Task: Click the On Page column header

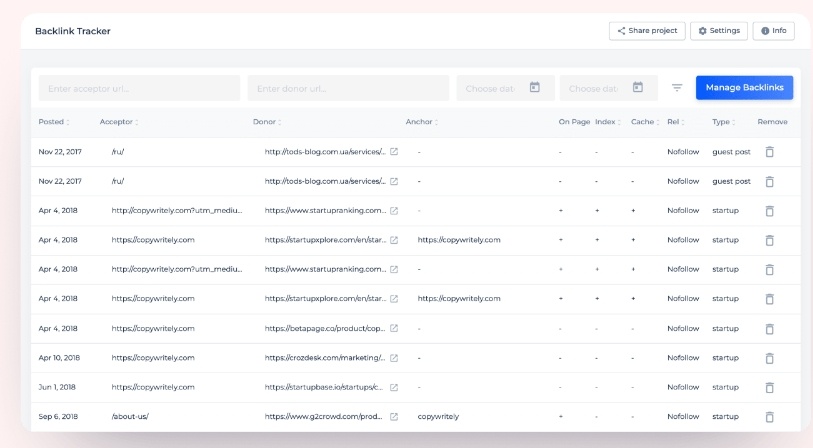Action: [574, 122]
